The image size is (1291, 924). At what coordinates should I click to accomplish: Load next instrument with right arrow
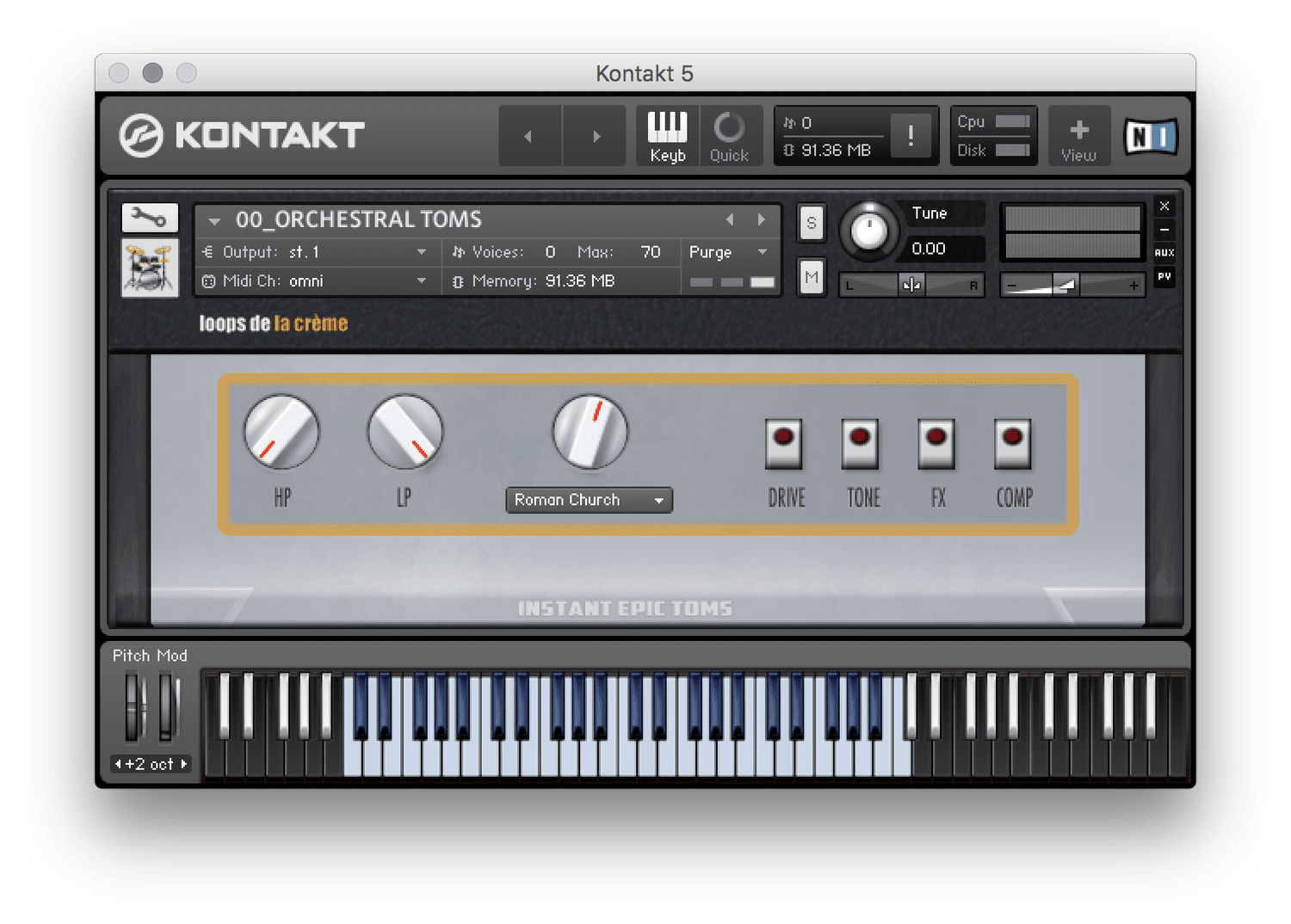coord(761,220)
